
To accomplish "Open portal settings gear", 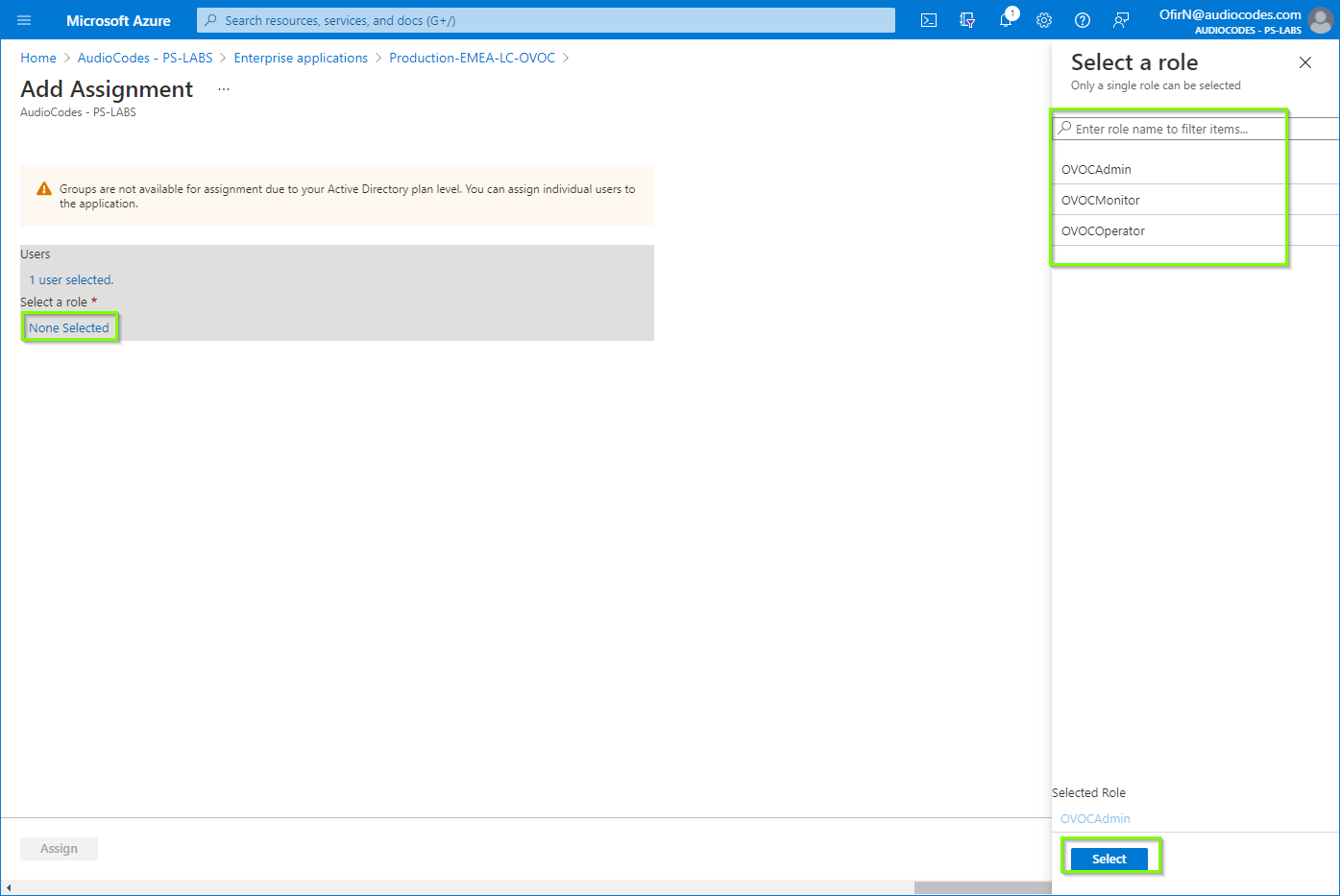I will click(x=1044, y=20).
